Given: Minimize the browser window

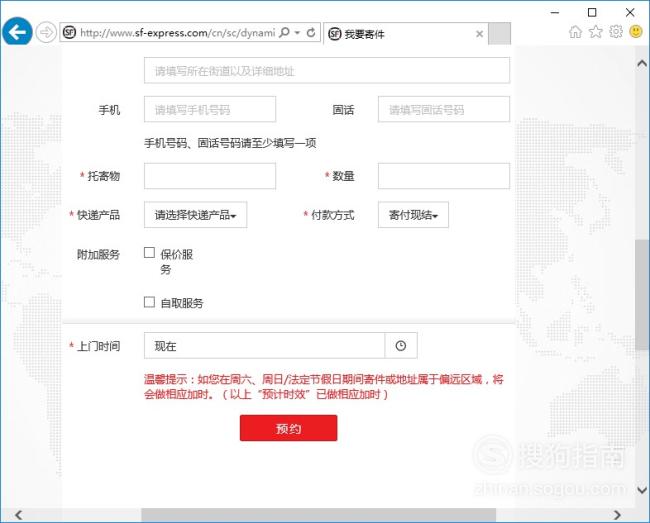Looking at the screenshot, I should pos(555,12).
